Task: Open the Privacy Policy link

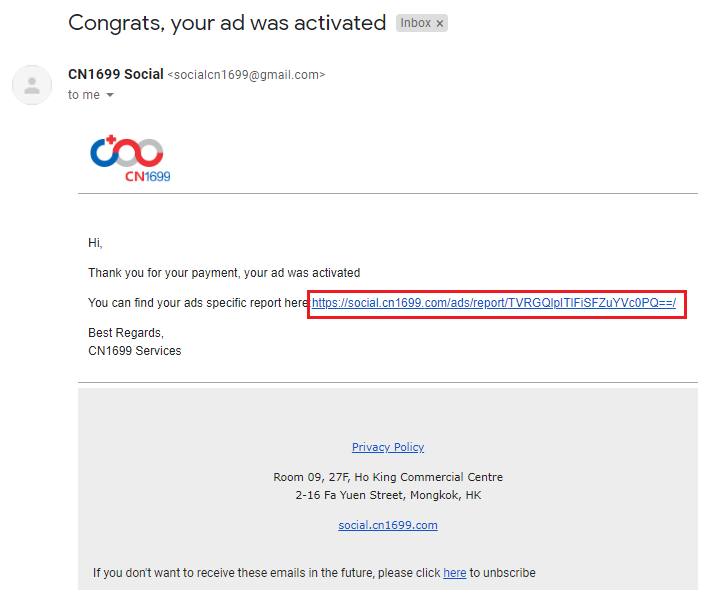Action: click(x=388, y=447)
